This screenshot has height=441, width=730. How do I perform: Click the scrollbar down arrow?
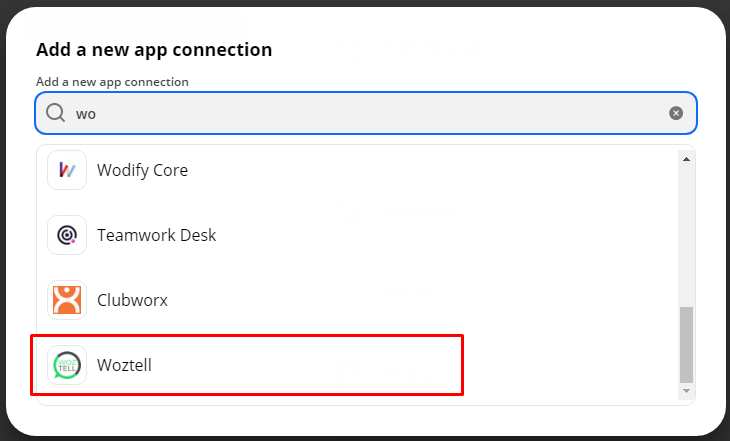[x=686, y=391]
